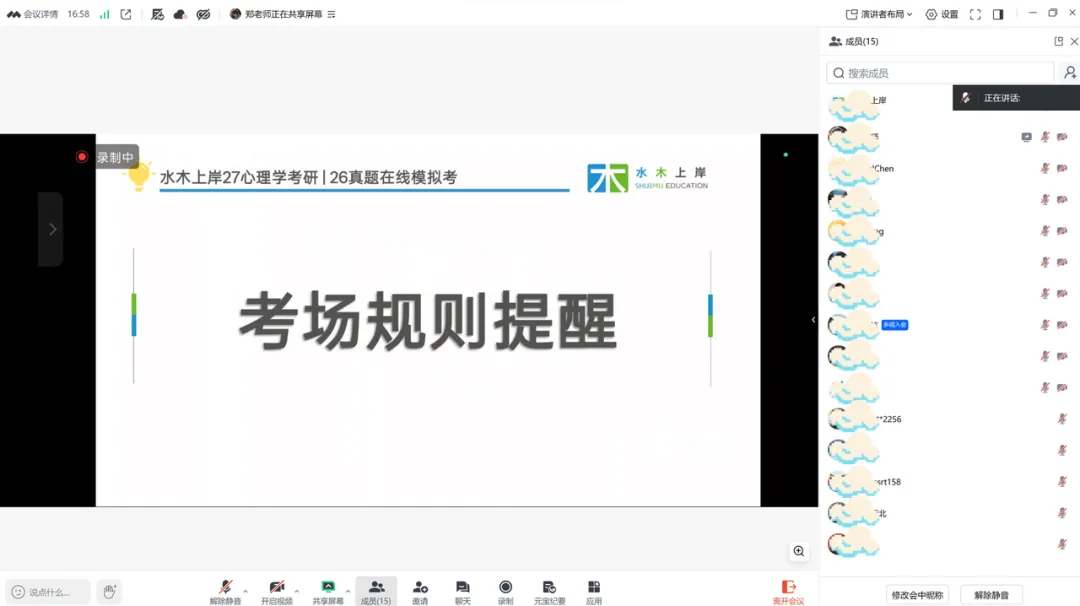This screenshot has height=606, width=1080.
Task: Open meeting details (会议详情)
Action: click(32, 14)
